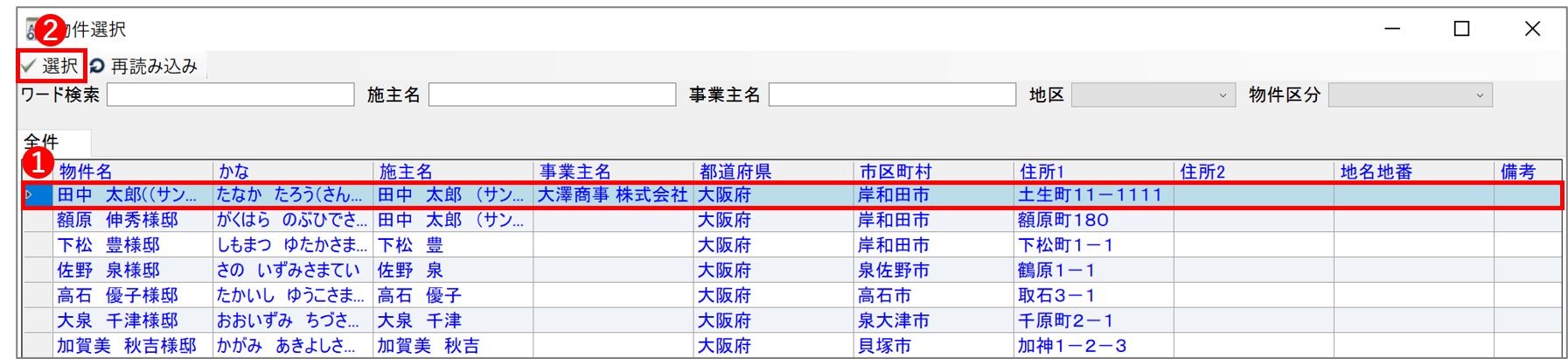Click the ワード検索 input field
The width and height of the screenshot is (1568, 359).
(x=230, y=95)
